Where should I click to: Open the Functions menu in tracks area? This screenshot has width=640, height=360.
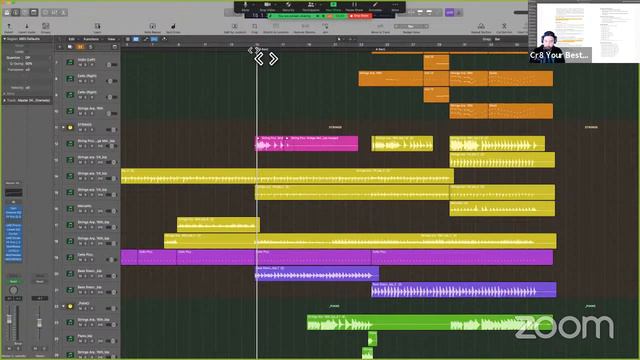(x=92, y=39)
